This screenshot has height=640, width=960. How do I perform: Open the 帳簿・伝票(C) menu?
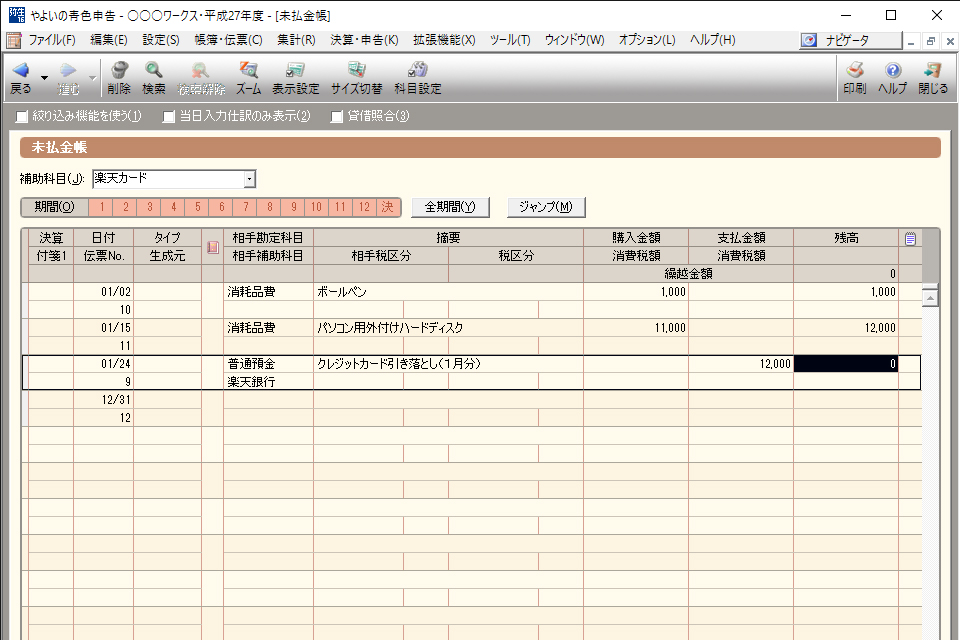228,40
